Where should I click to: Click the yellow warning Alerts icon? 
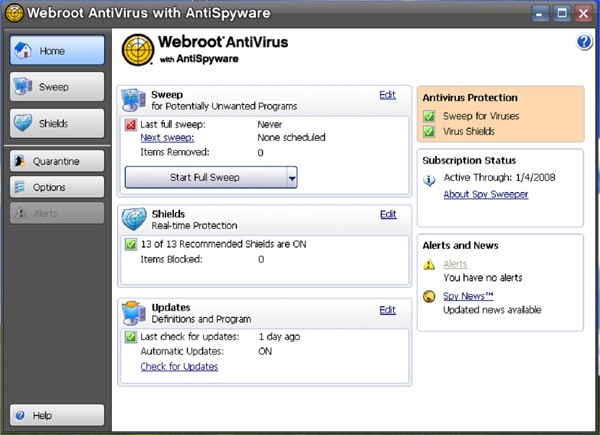coord(429,264)
